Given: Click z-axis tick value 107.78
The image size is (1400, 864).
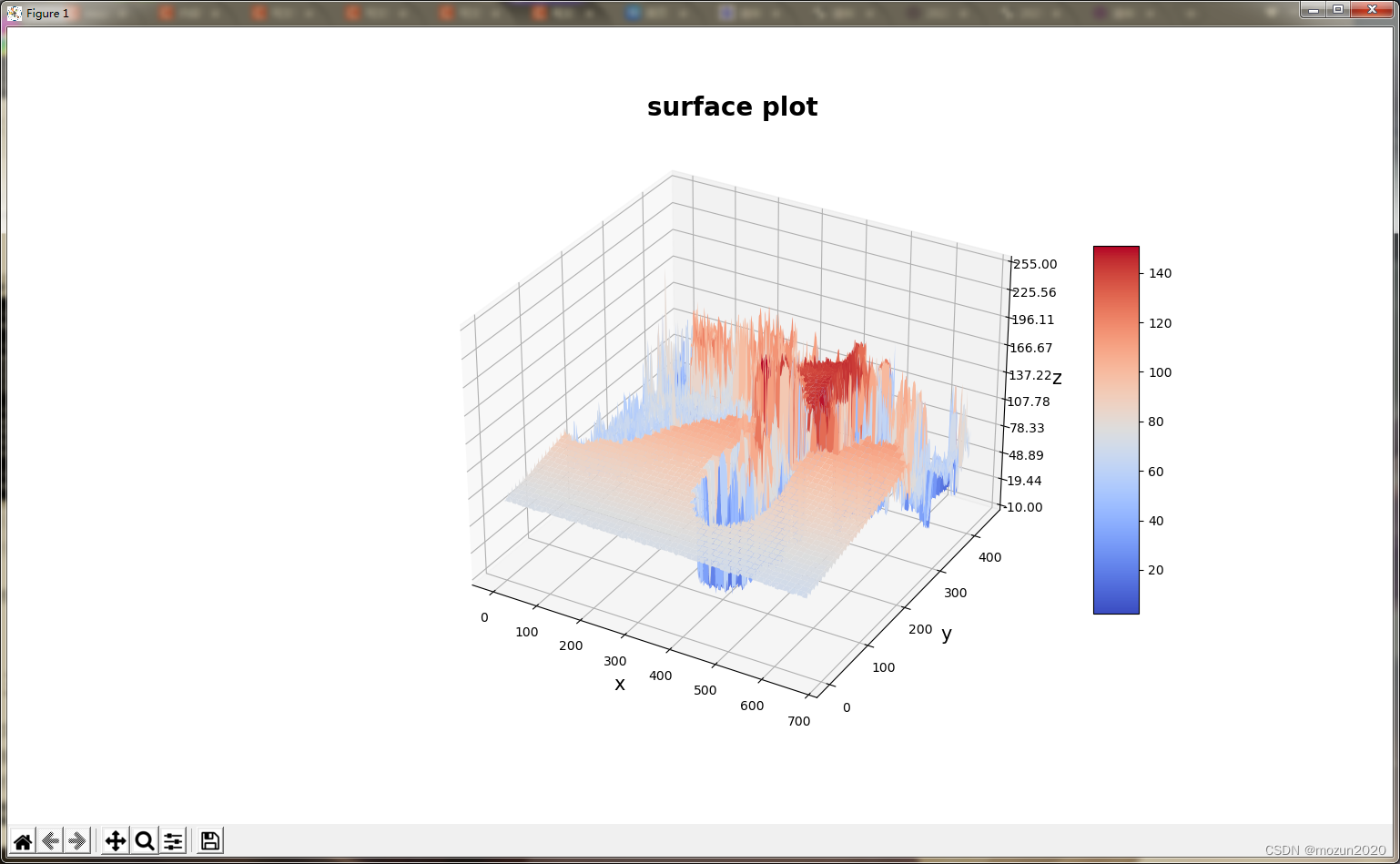Looking at the screenshot, I should [x=1029, y=402].
